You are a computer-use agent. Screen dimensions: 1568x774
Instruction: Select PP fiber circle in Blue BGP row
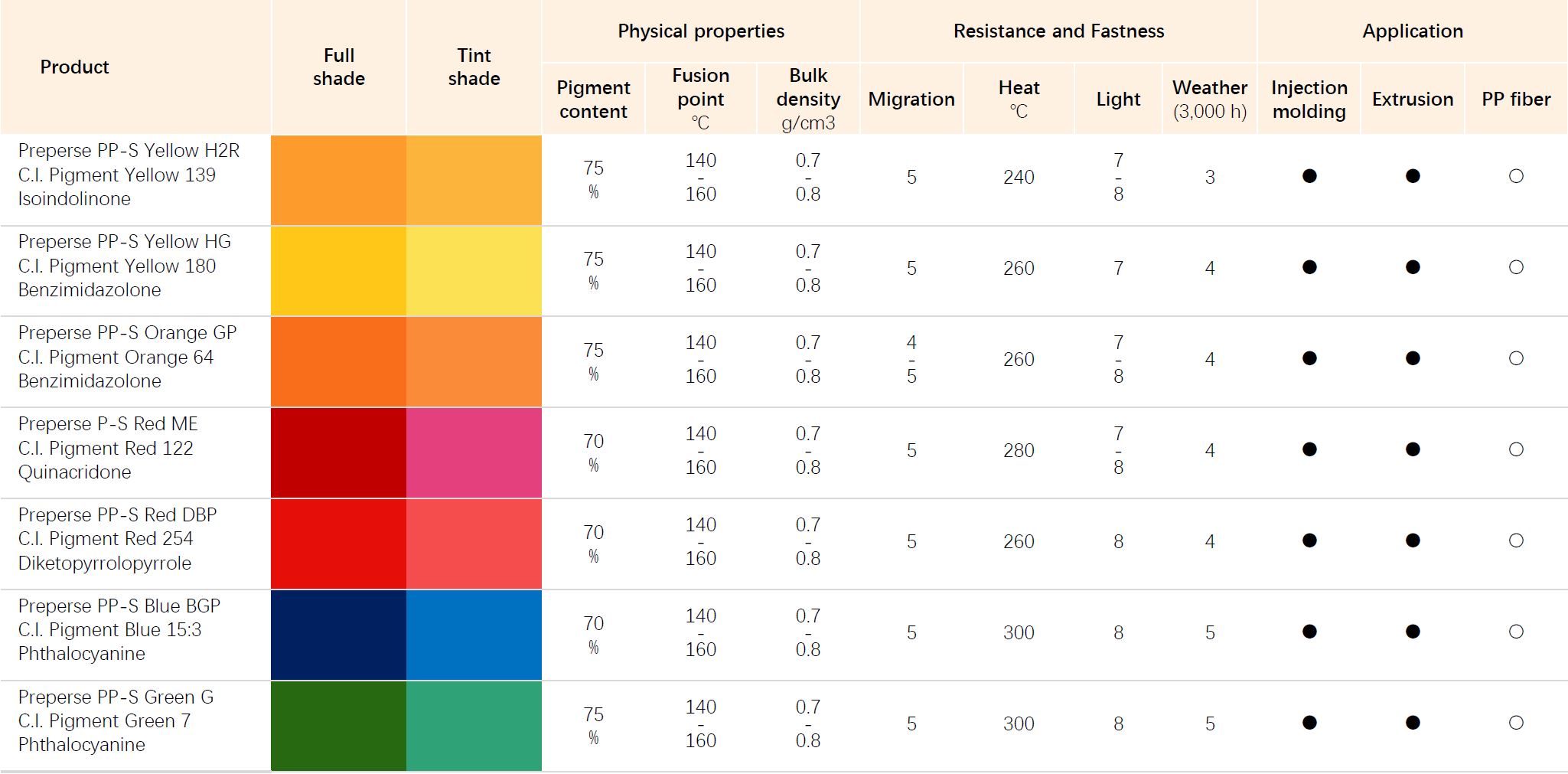pos(1516,632)
